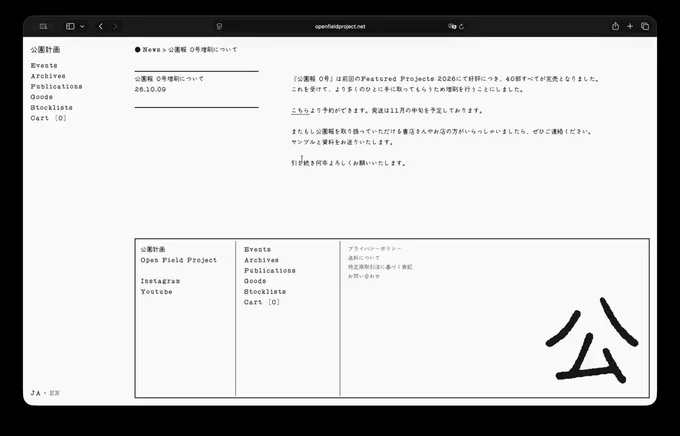Screen dimensions: 680x436
Task: Click the article title above date 26.10.09
Action: [169, 79]
